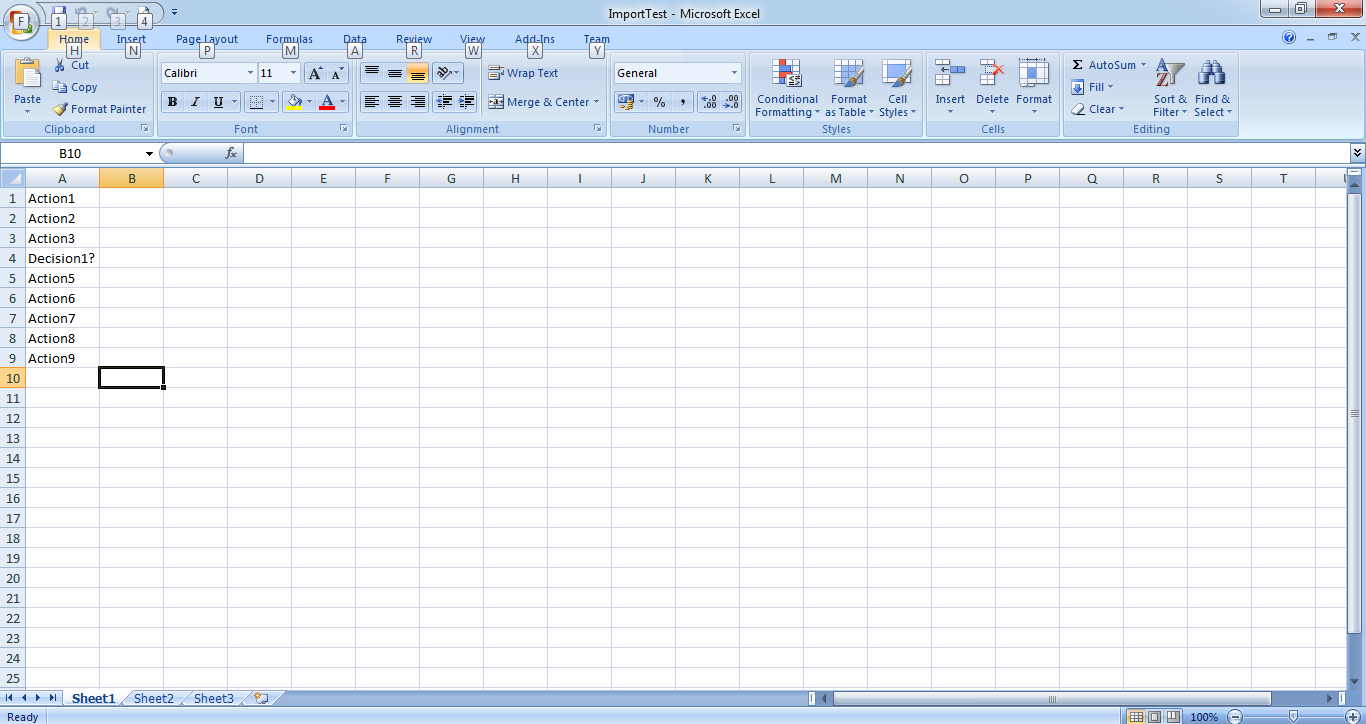Image resolution: width=1366 pixels, height=724 pixels.
Task: Select all cells with corner button
Action: pos(13,178)
